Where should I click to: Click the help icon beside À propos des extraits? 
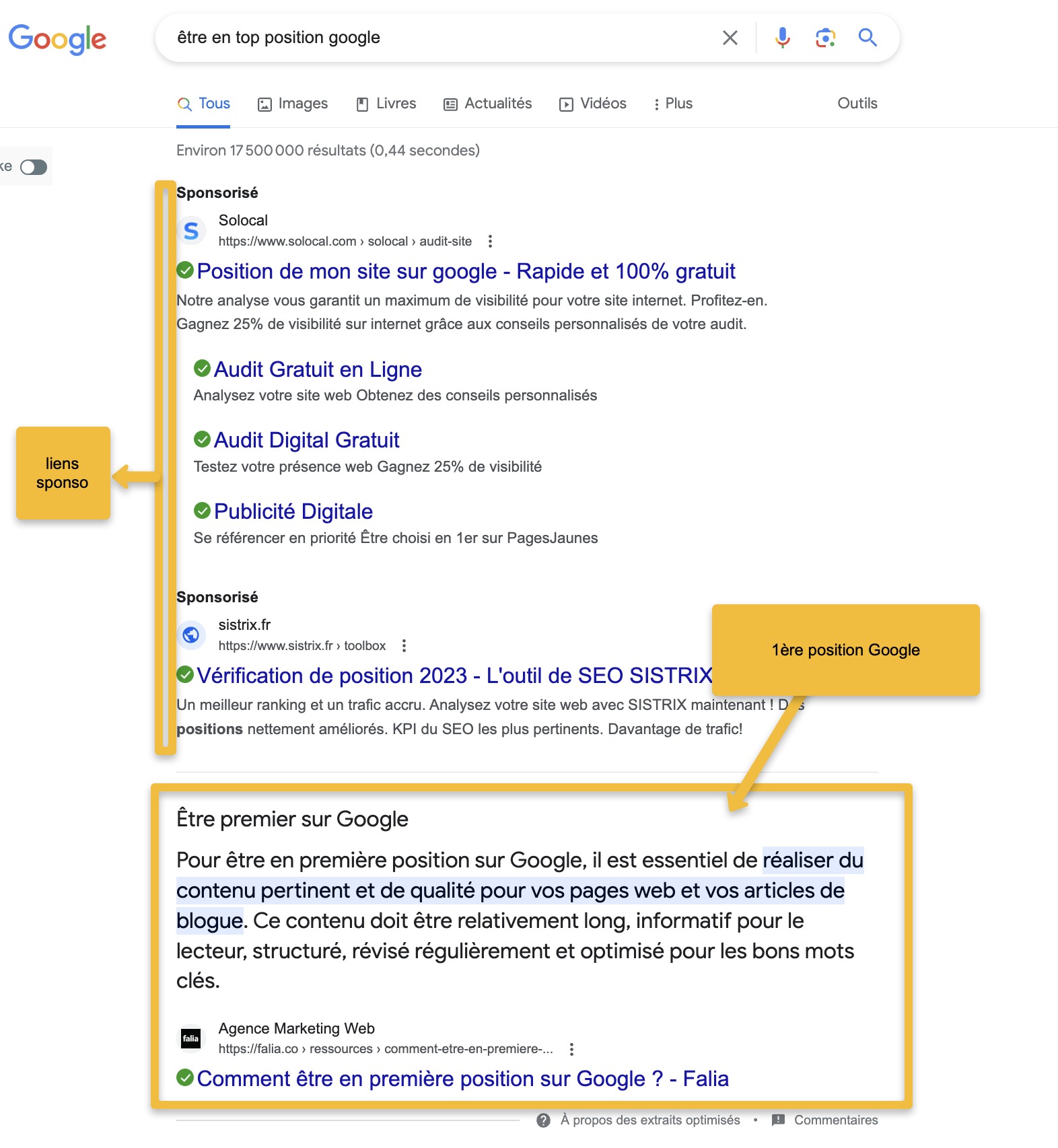pos(544,1120)
